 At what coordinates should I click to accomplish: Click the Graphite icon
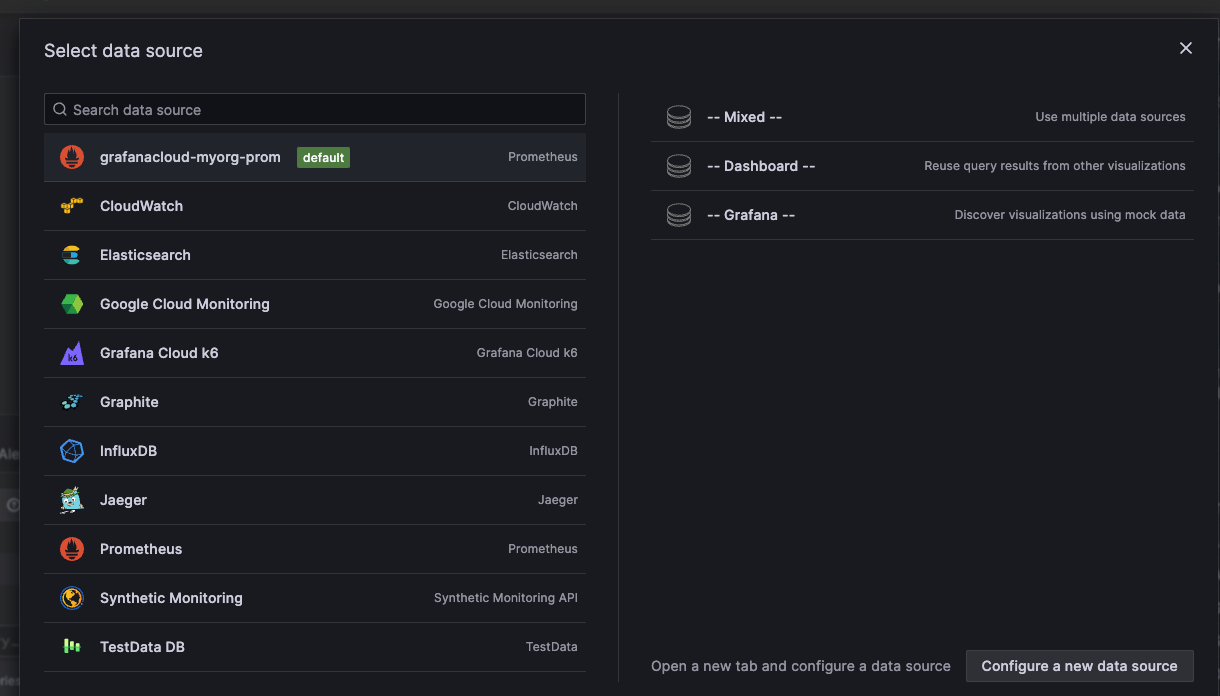[72, 402]
